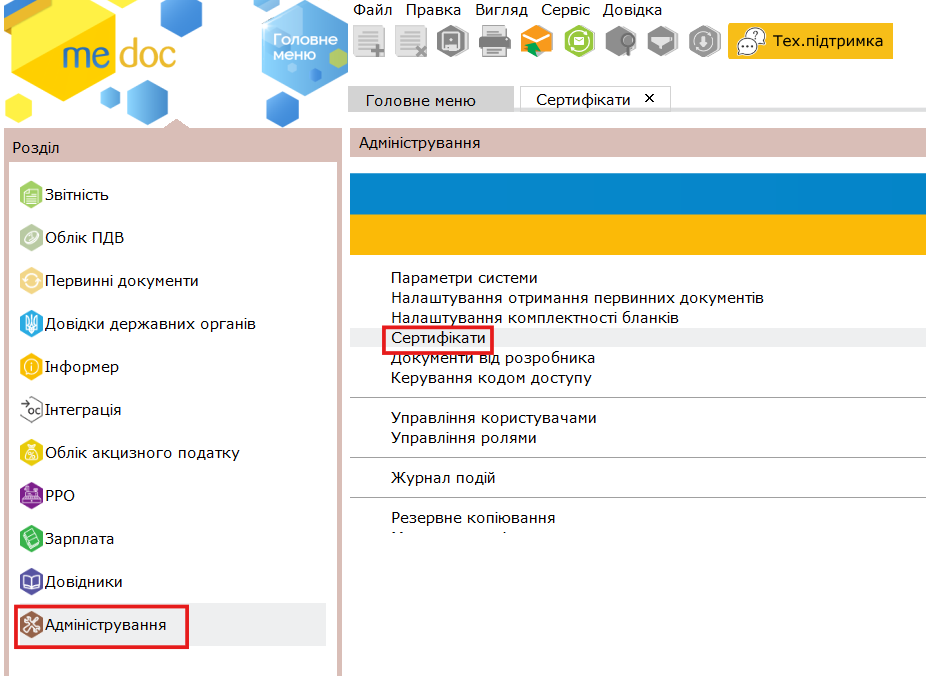Open the Файл menu
Viewport: 926px width, 676px height.
(373, 10)
